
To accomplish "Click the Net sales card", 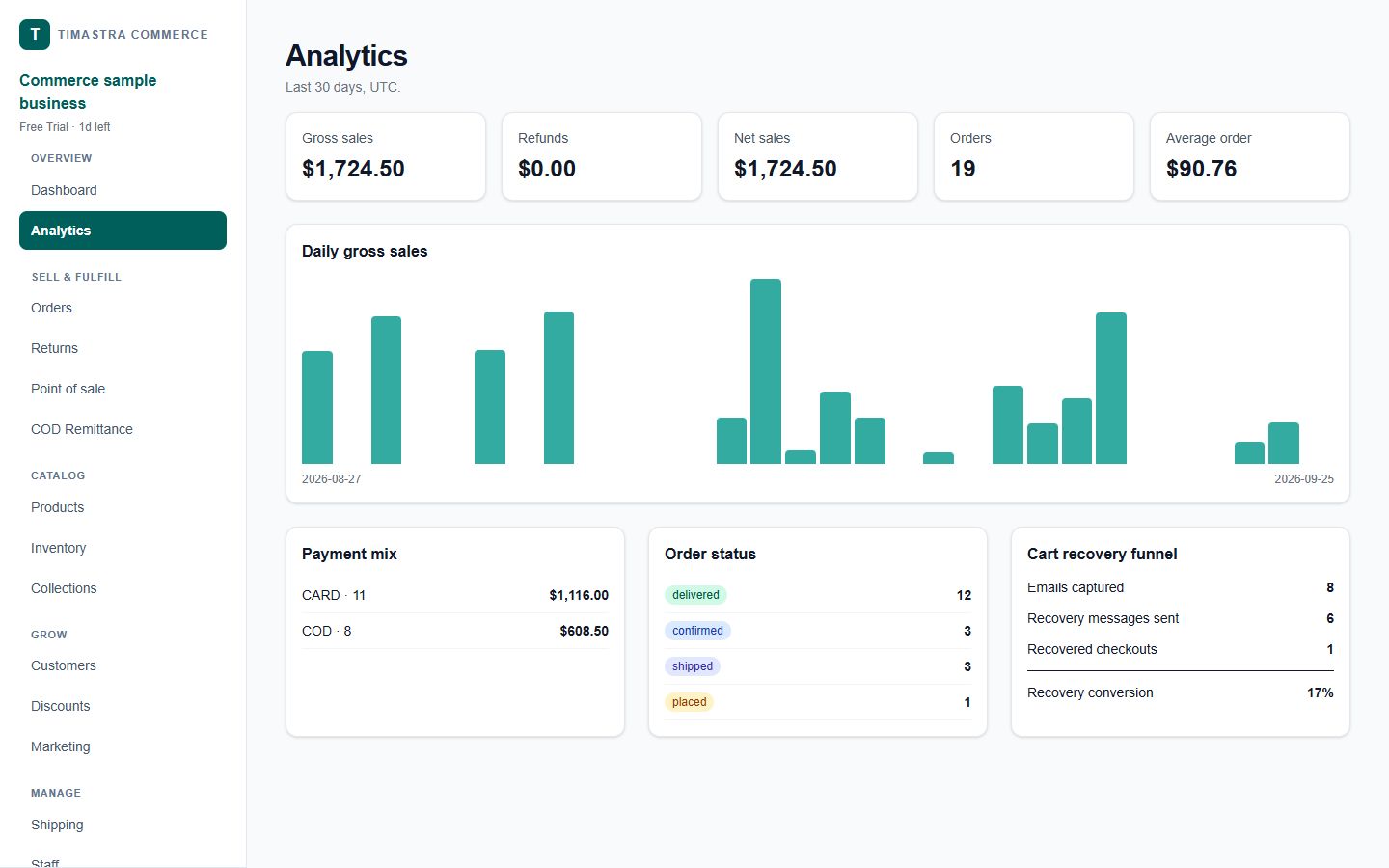I will coord(818,156).
